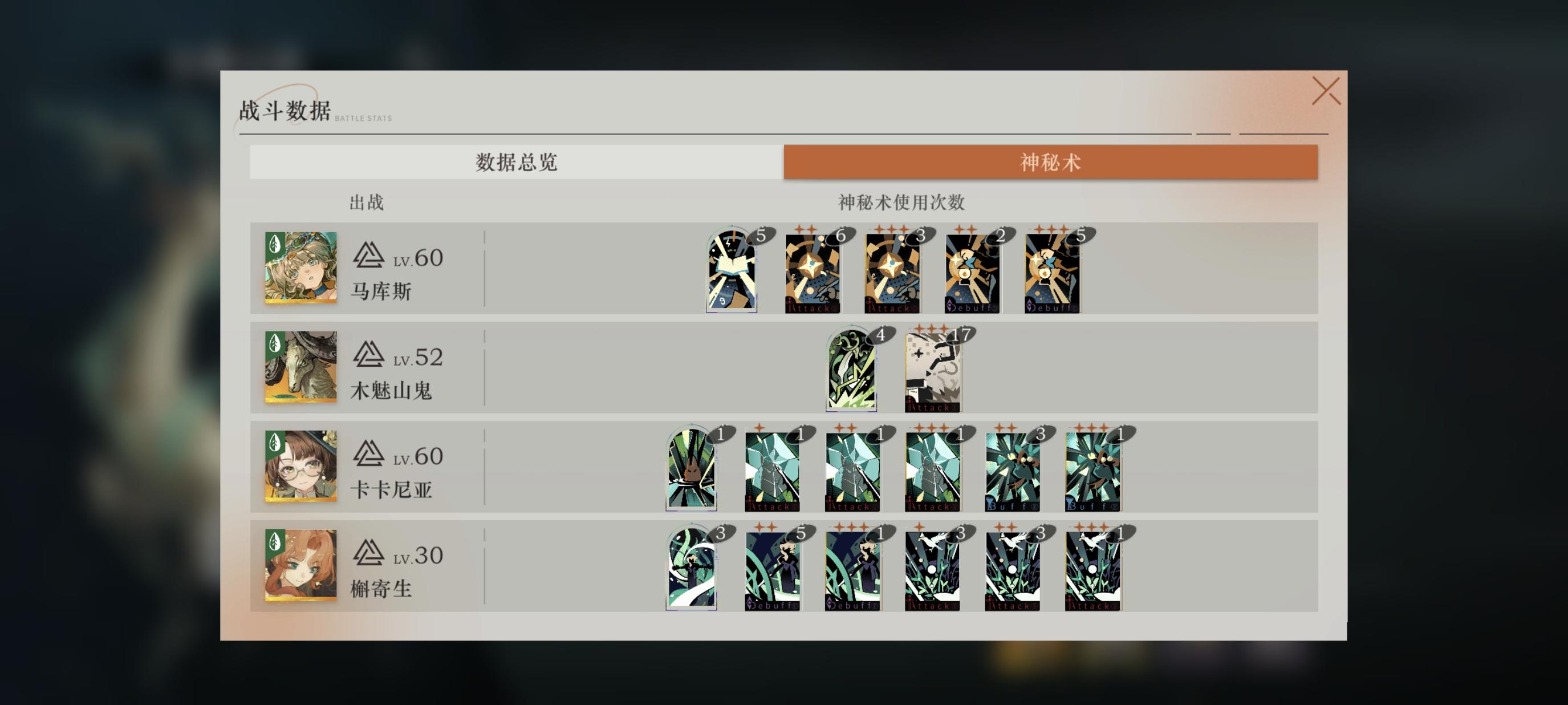Click 槲寄生 character portrait
Screen dimensions: 1568x705
pos(300,565)
